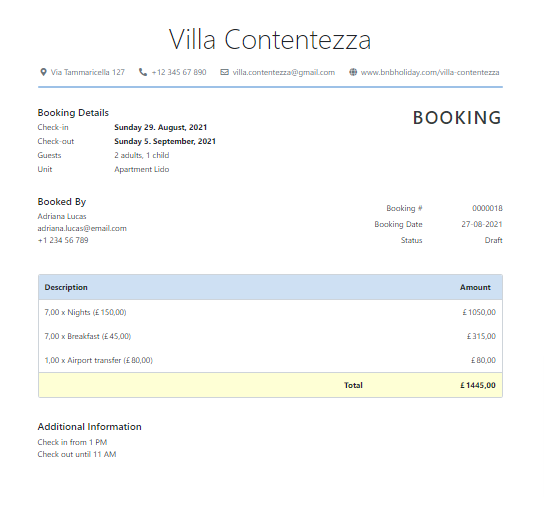Viewport: 544px width, 506px height.
Task: Click the check-out date Sunday 5. September
Action: [165, 141]
